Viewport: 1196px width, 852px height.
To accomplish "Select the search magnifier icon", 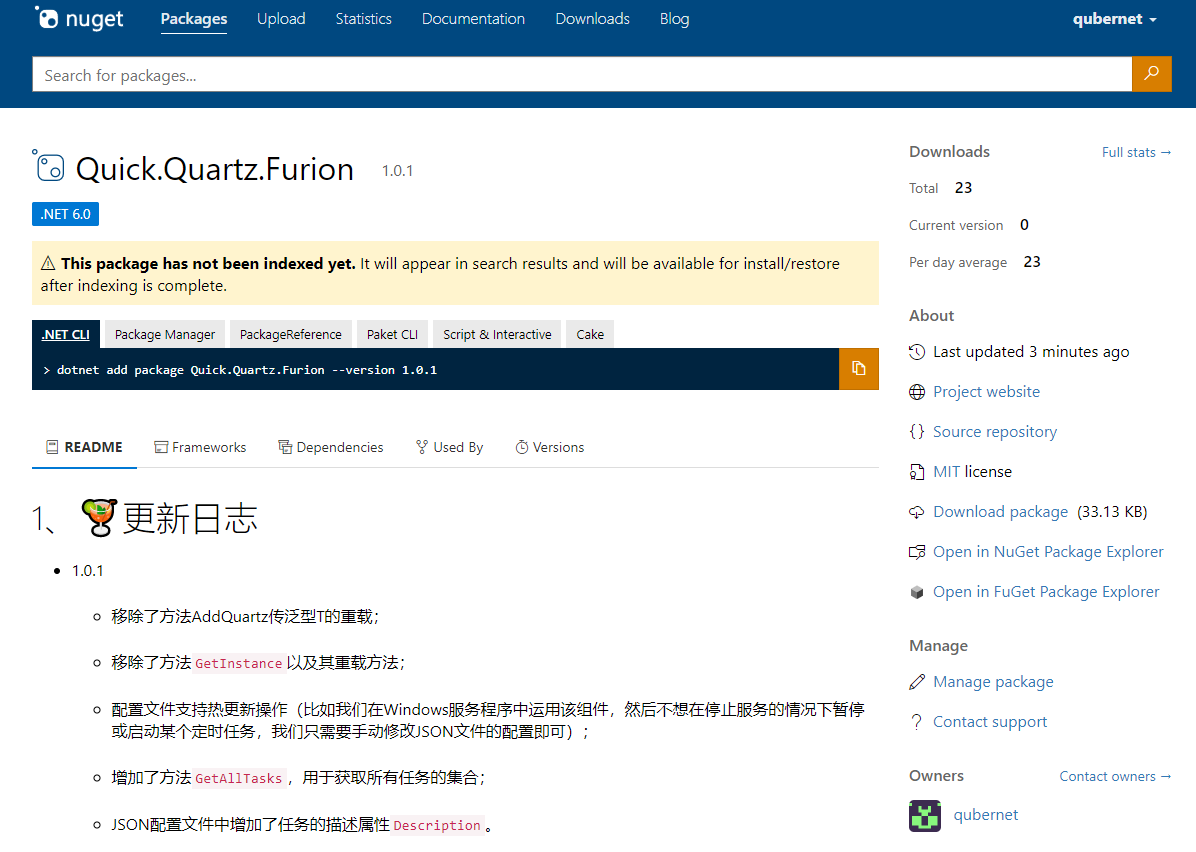I will pyautogui.click(x=1151, y=73).
